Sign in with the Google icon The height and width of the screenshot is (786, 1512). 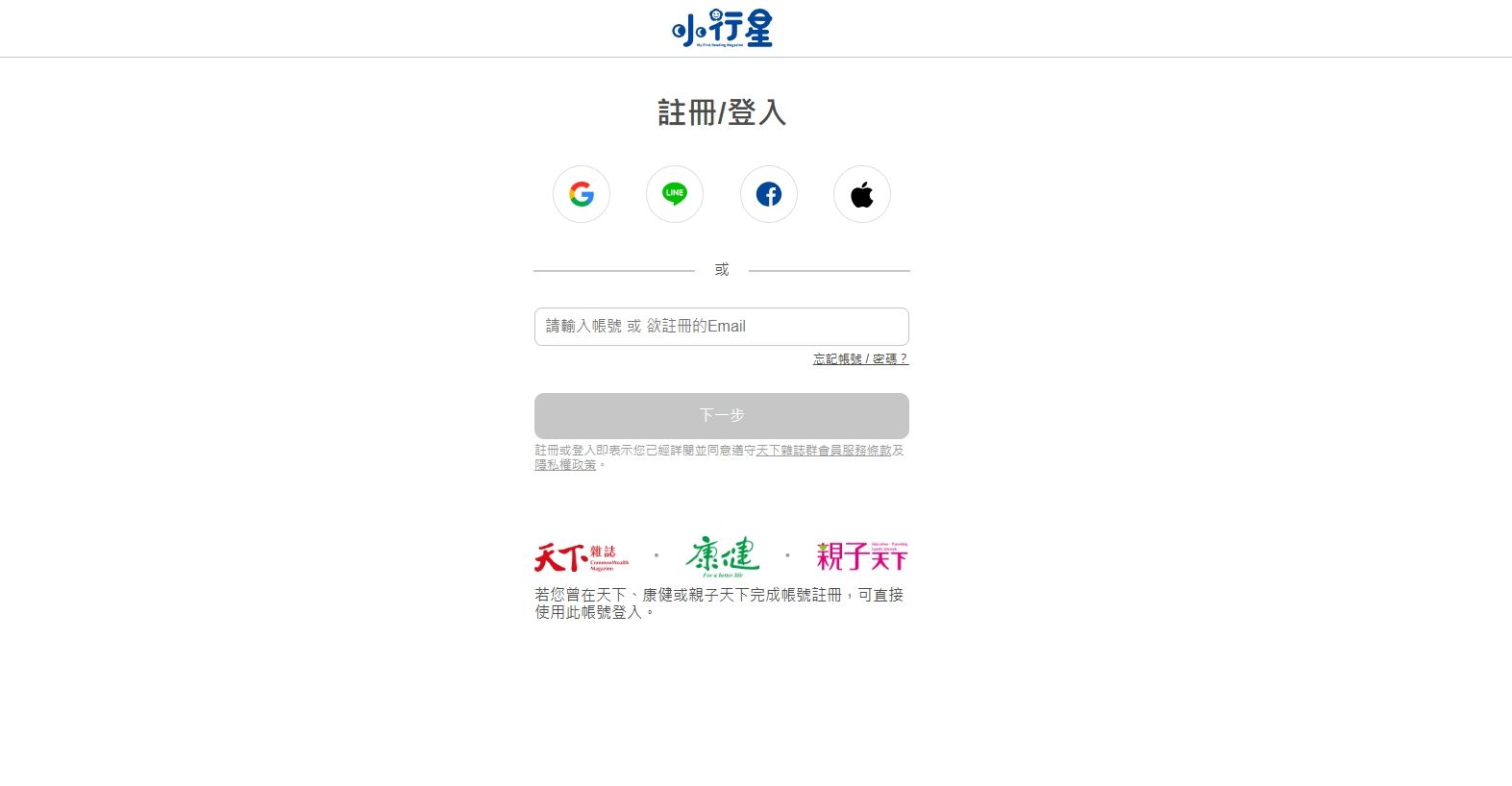point(582,194)
